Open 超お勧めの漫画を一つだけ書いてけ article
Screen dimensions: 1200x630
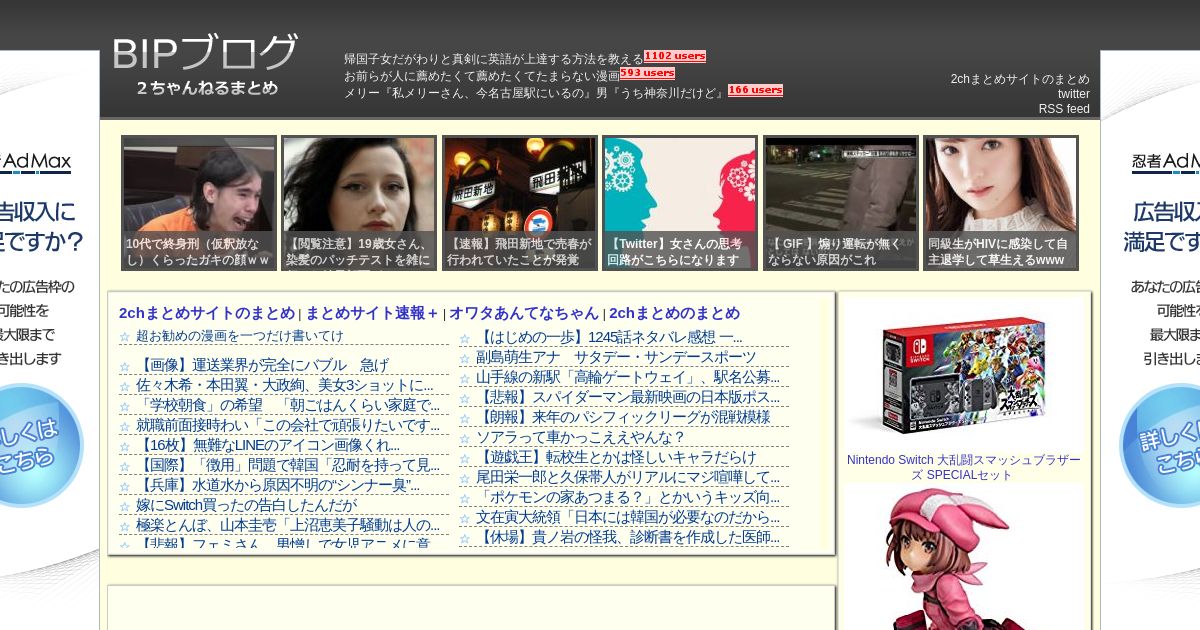pyautogui.click(x=240, y=336)
